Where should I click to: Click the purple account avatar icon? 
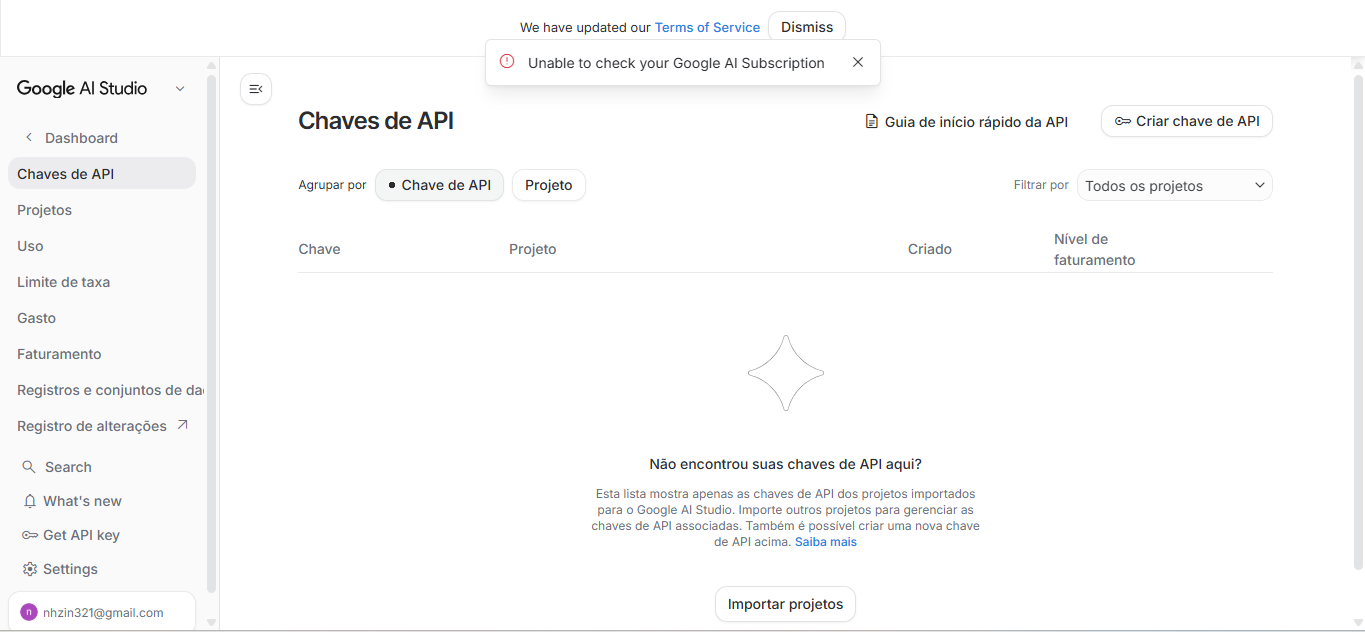tap(29, 612)
